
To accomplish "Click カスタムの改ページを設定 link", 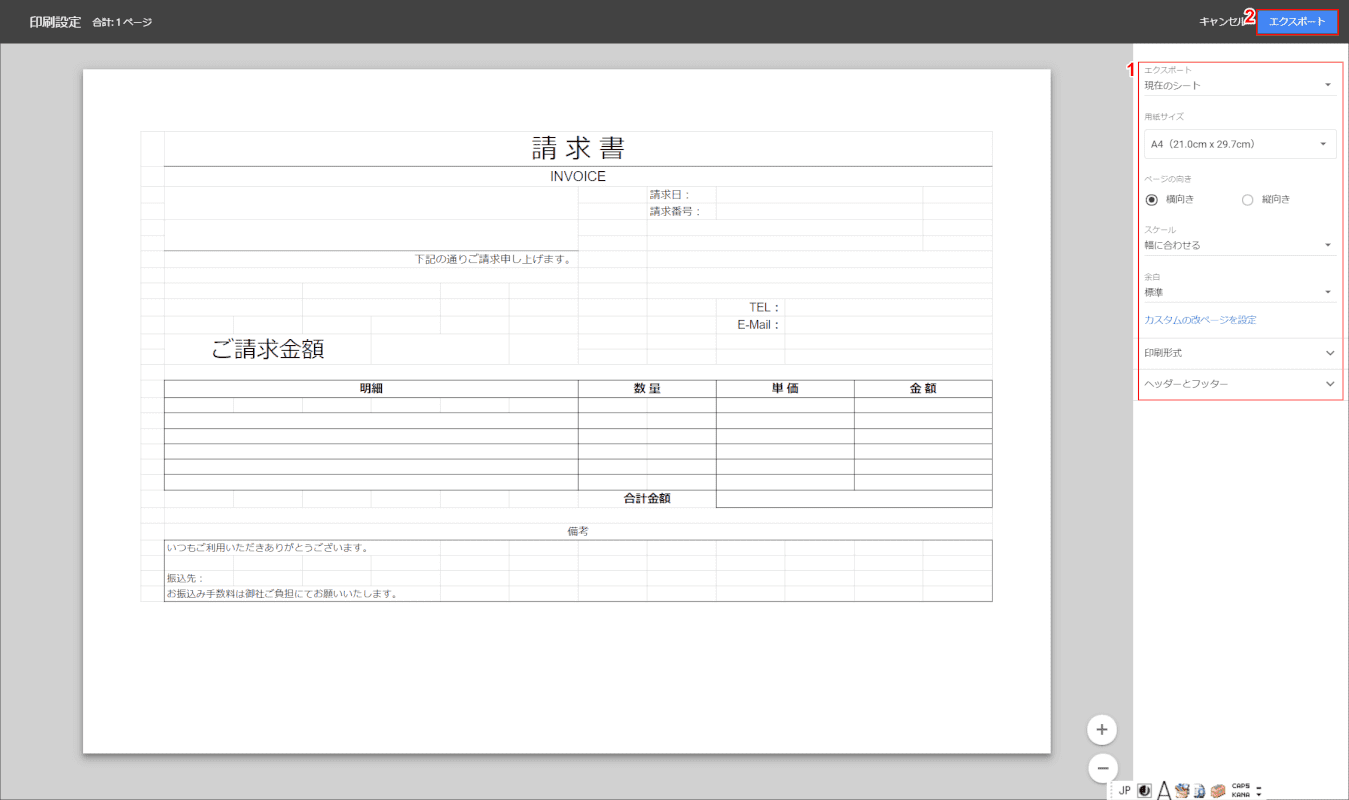I will click(1200, 320).
